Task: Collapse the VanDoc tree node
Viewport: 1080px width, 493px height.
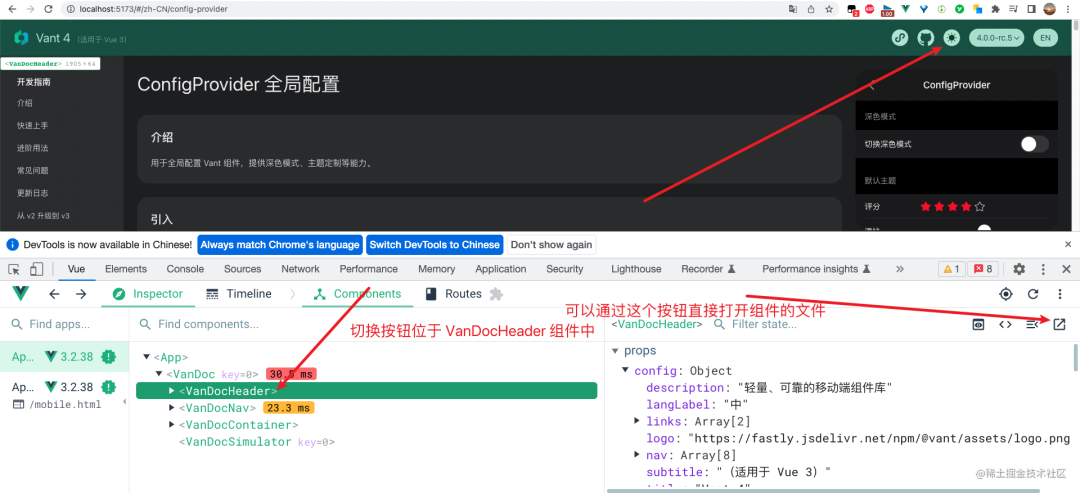Action: [159, 374]
